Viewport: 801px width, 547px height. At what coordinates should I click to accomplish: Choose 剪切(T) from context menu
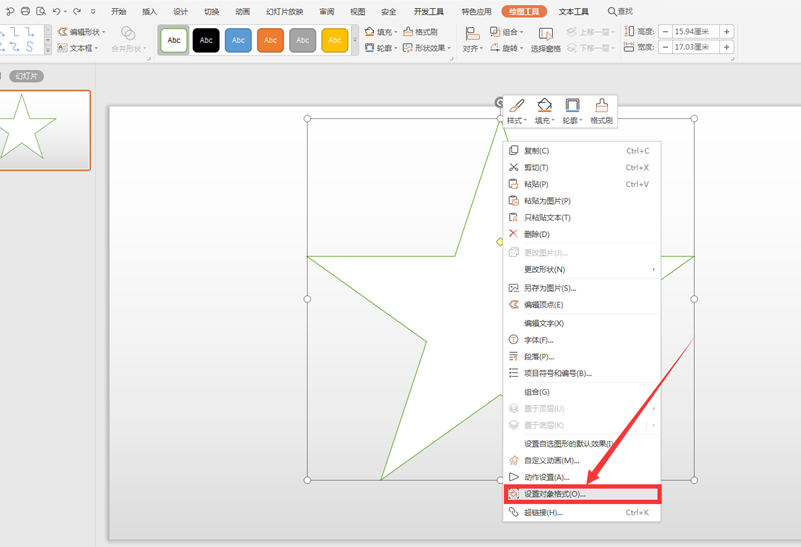[x=582, y=168]
